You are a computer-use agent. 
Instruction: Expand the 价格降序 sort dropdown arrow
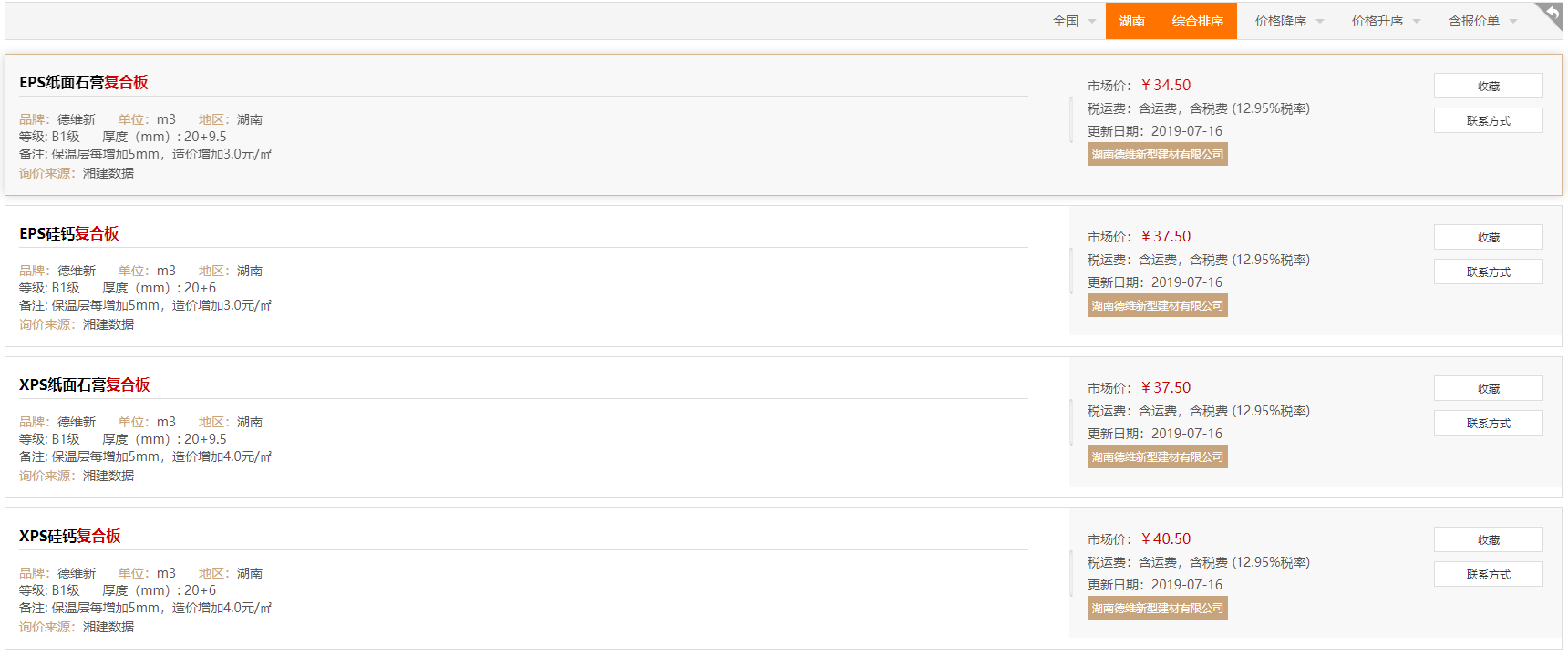[1320, 22]
